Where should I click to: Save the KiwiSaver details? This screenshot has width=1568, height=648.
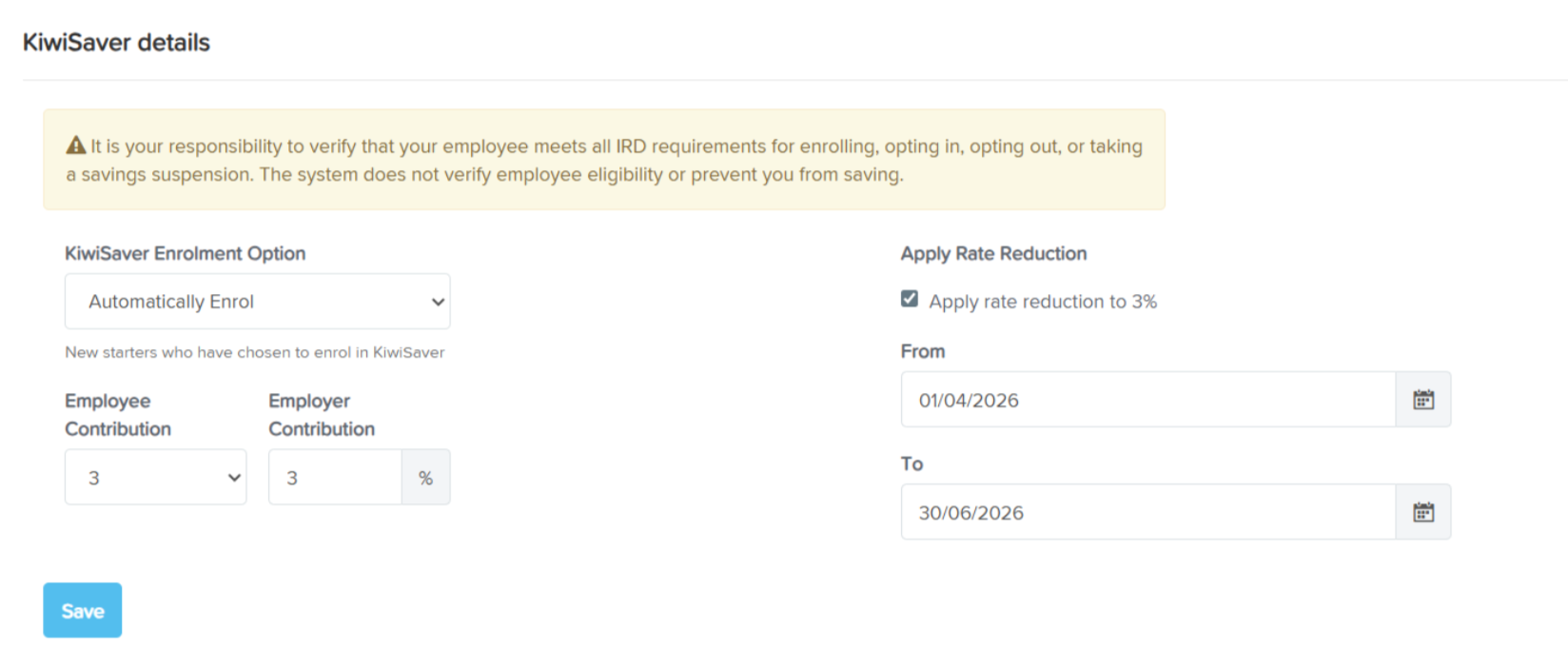tap(83, 610)
